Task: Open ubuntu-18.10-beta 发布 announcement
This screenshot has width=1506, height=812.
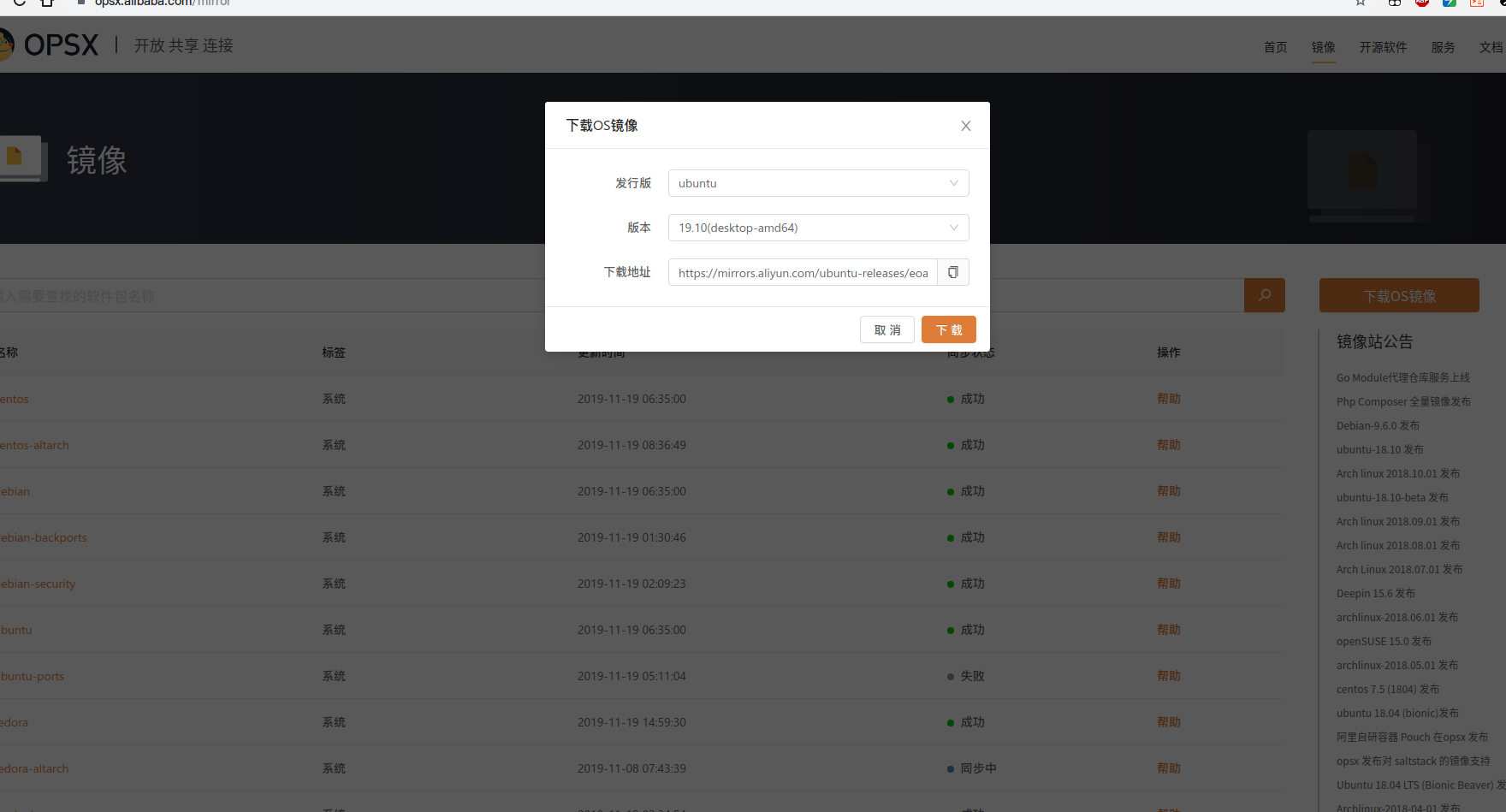Action: coord(1393,497)
